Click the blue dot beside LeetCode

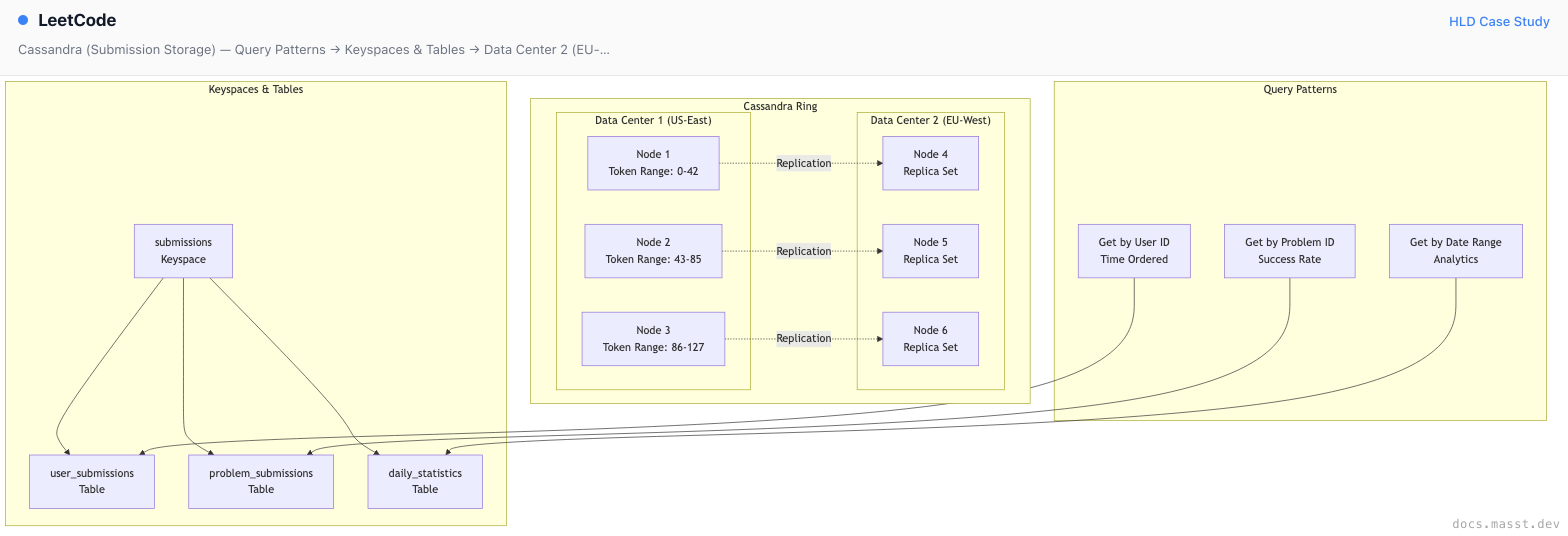(x=23, y=20)
